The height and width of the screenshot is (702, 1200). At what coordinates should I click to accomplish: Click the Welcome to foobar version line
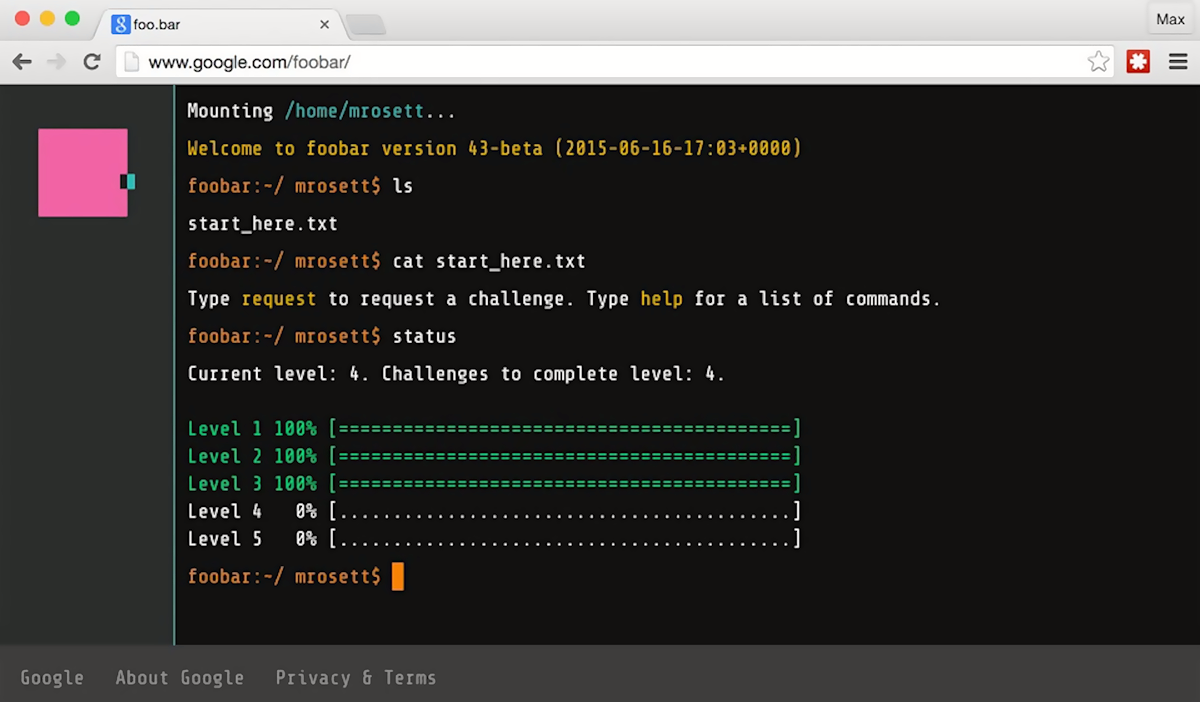(495, 149)
